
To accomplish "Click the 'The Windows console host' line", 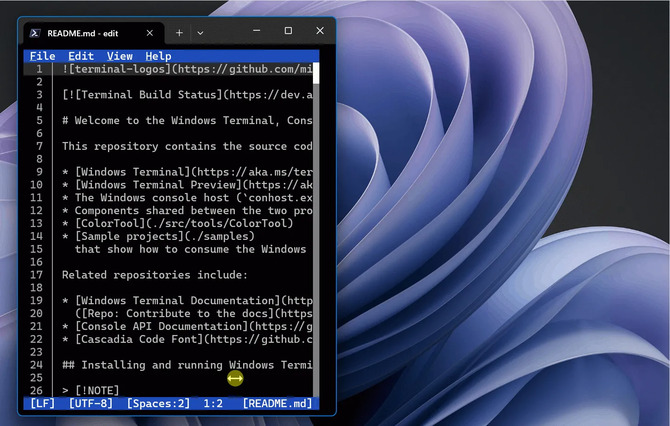I will click(x=187, y=197).
